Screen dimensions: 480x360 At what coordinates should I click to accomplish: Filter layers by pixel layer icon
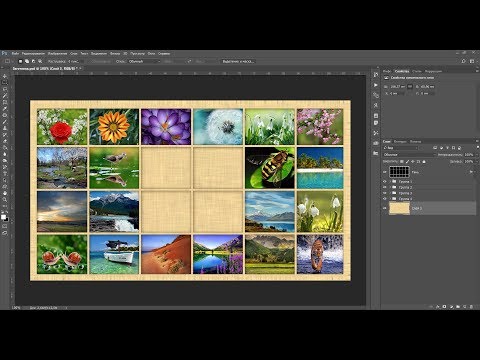435,148
